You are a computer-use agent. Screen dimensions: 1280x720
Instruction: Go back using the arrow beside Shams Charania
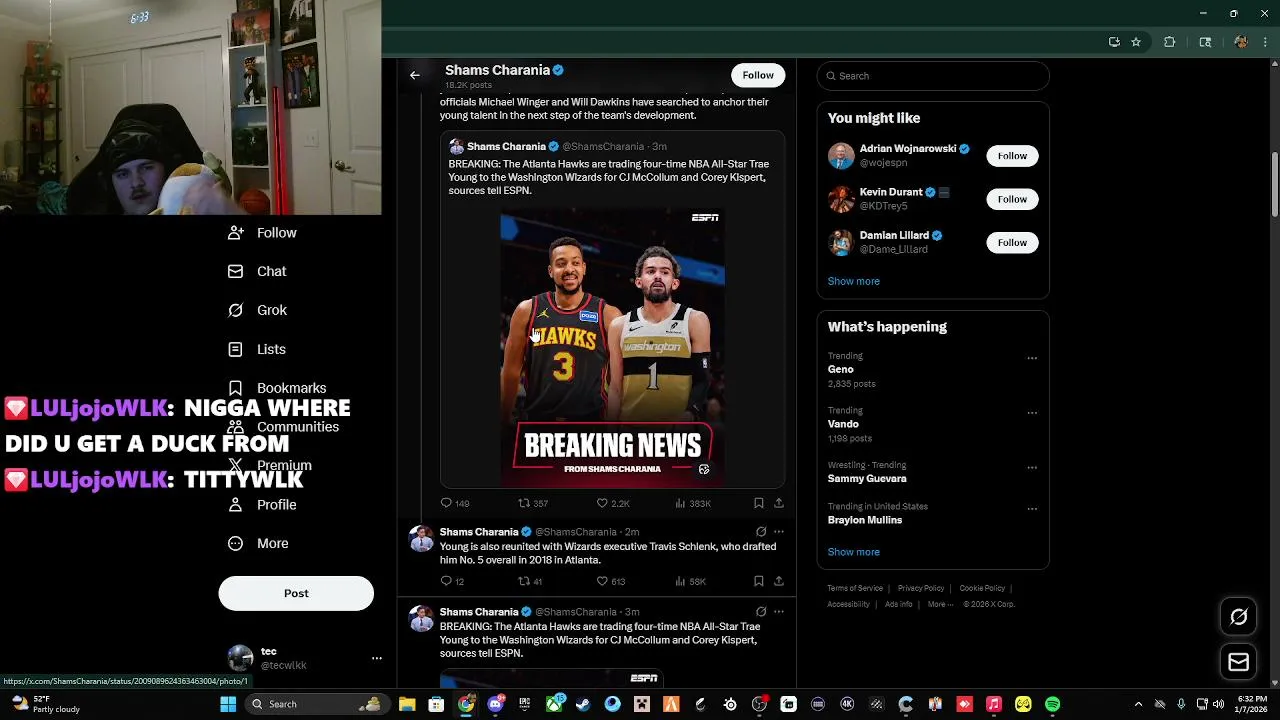coord(415,75)
